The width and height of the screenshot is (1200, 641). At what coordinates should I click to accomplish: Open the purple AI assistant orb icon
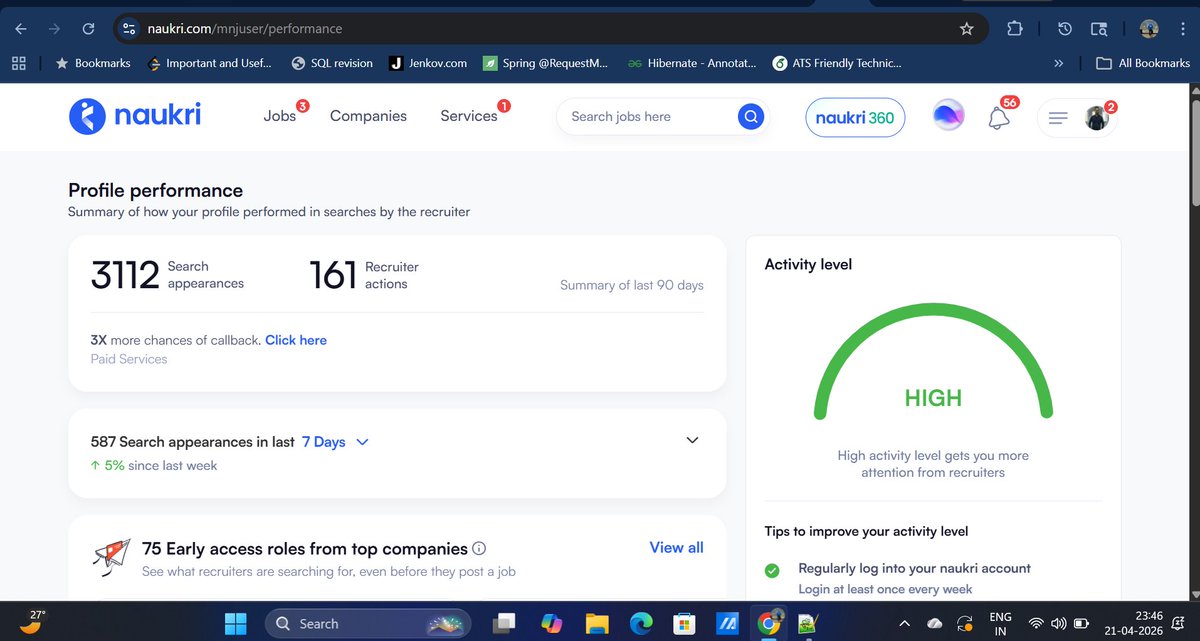click(948, 116)
